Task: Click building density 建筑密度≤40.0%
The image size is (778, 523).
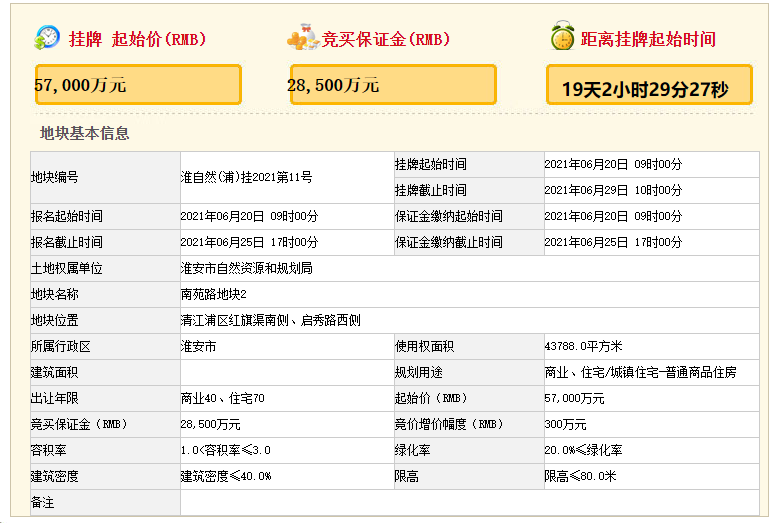Action: [226, 476]
